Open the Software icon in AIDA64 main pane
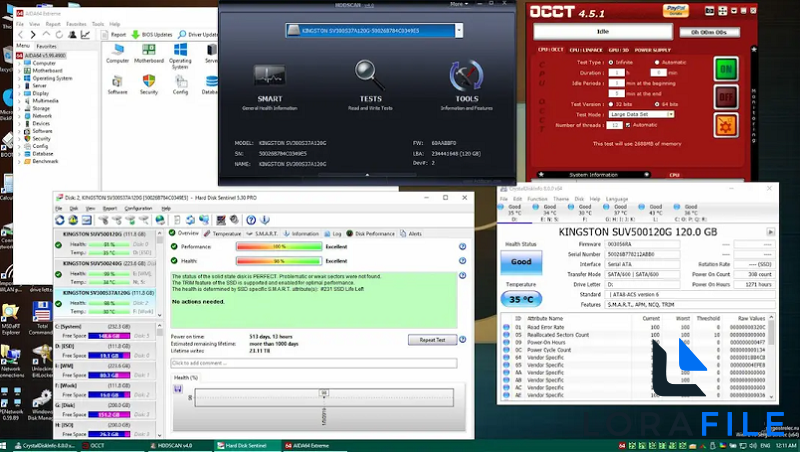Image resolution: width=800 pixels, height=452 pixels. click(x=117, y=85)
